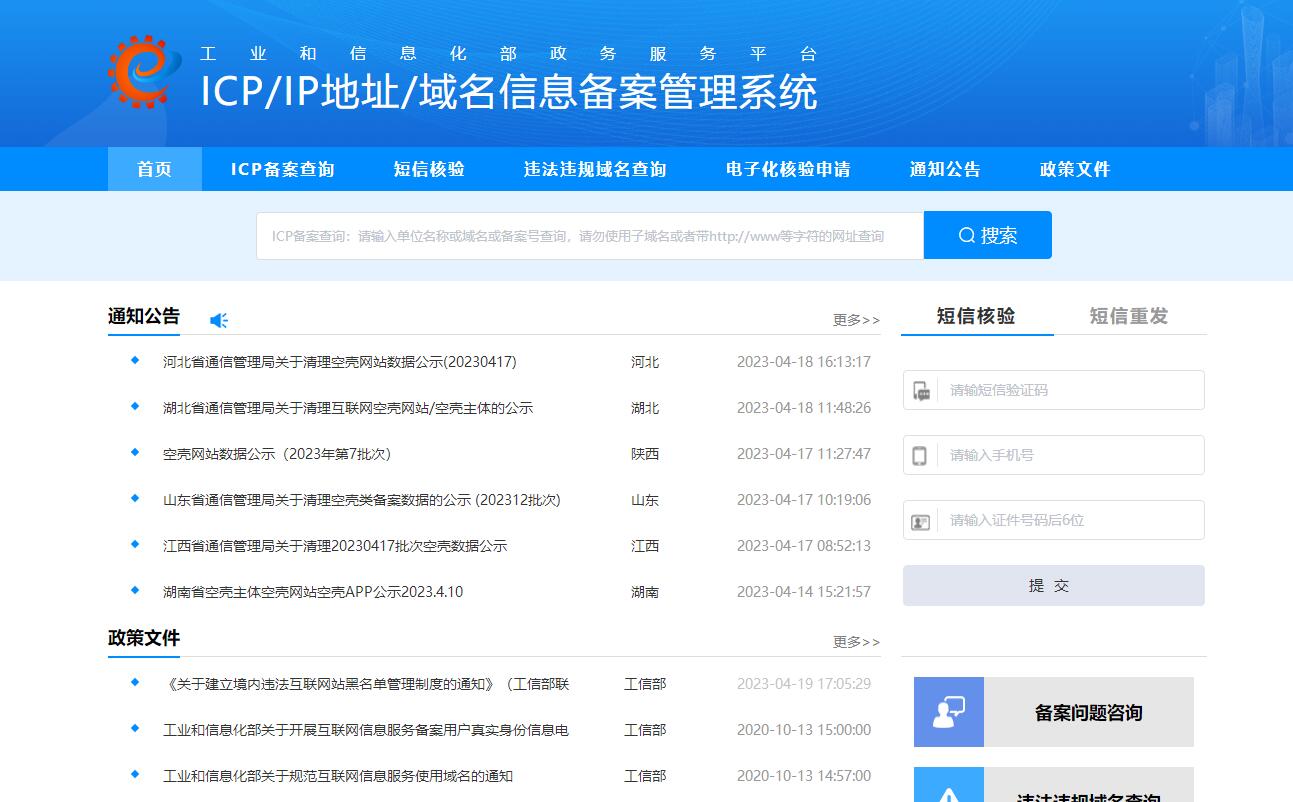Click the magnifier 搜索 button

(x=987, y=235)
